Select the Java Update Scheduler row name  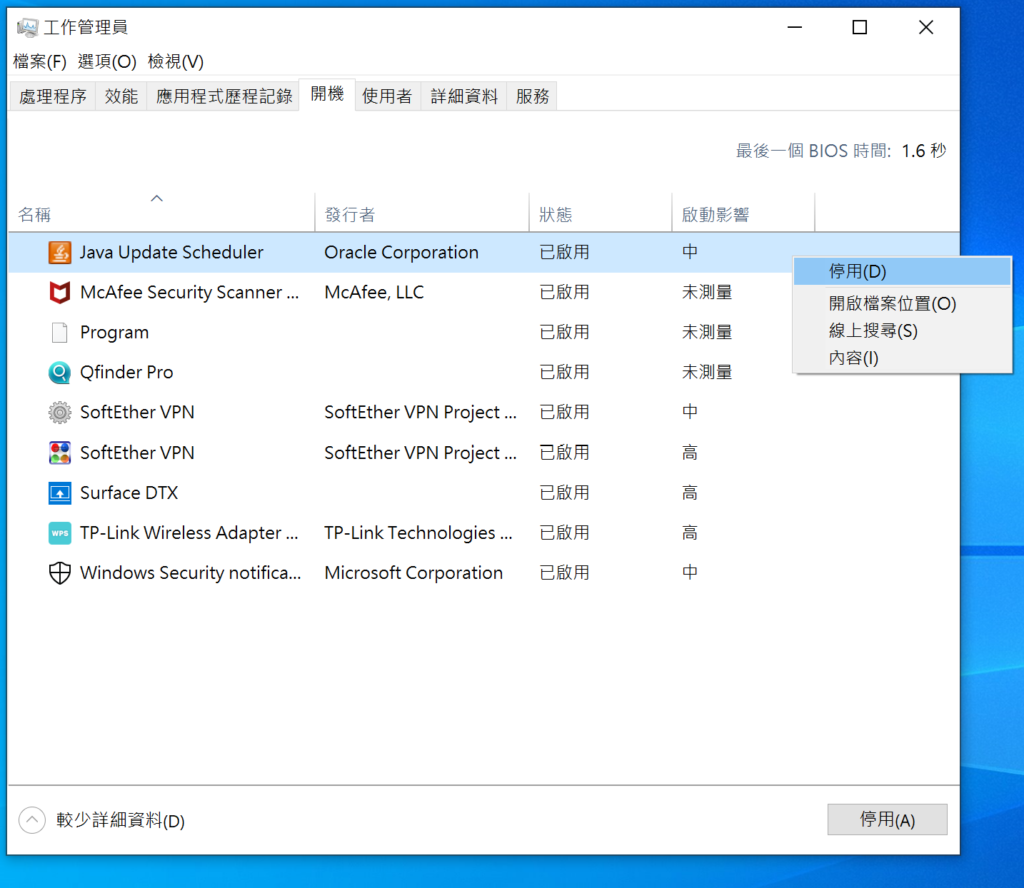pyautogui.click(x=172, y=253)
